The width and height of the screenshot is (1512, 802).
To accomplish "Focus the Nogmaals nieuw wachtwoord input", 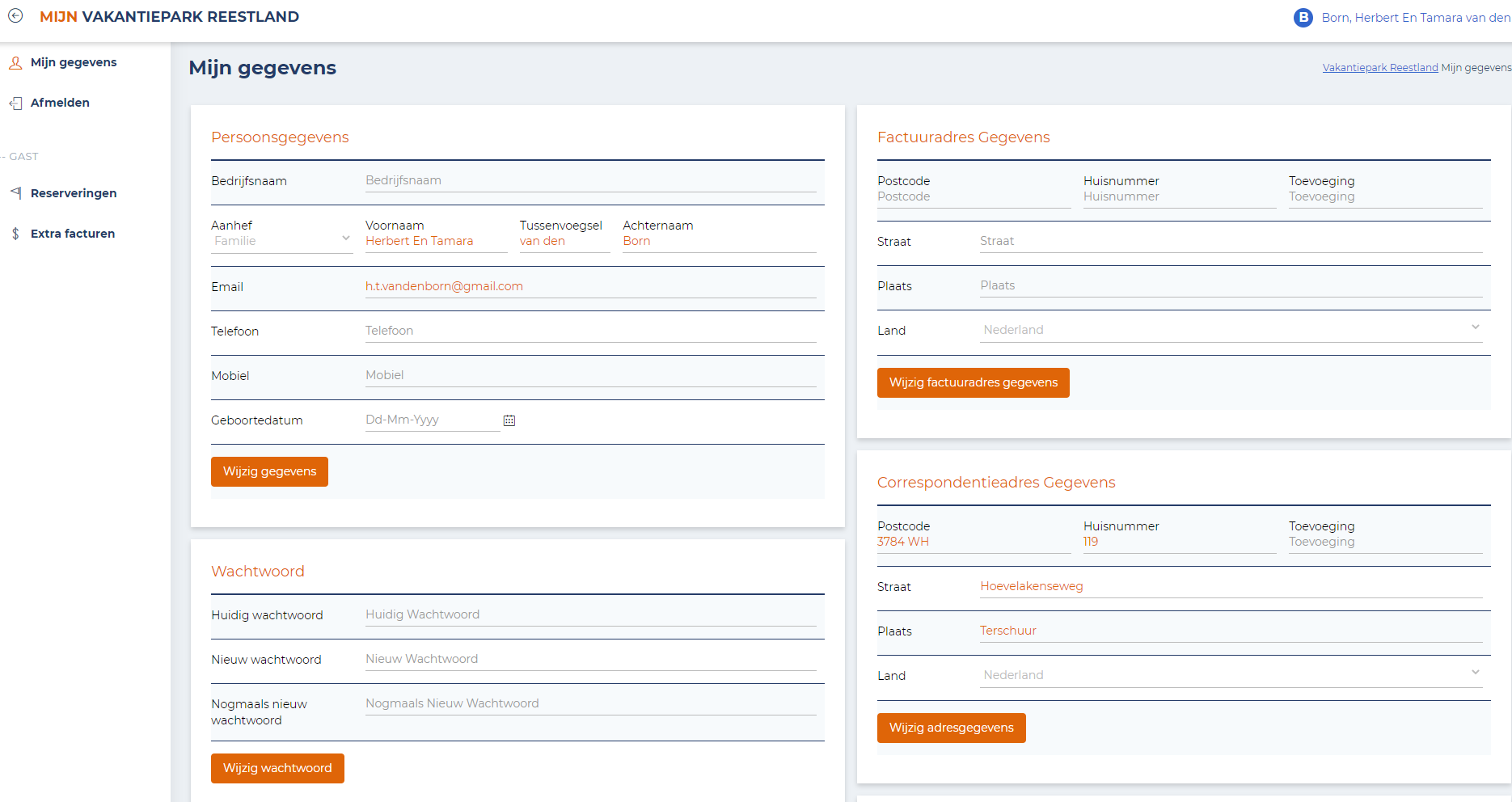I will click(x=590, y=704).
